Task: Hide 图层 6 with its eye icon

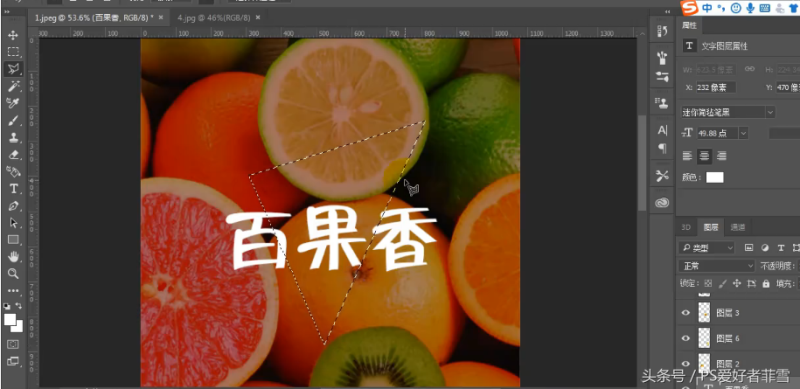Action: [686, 338]
